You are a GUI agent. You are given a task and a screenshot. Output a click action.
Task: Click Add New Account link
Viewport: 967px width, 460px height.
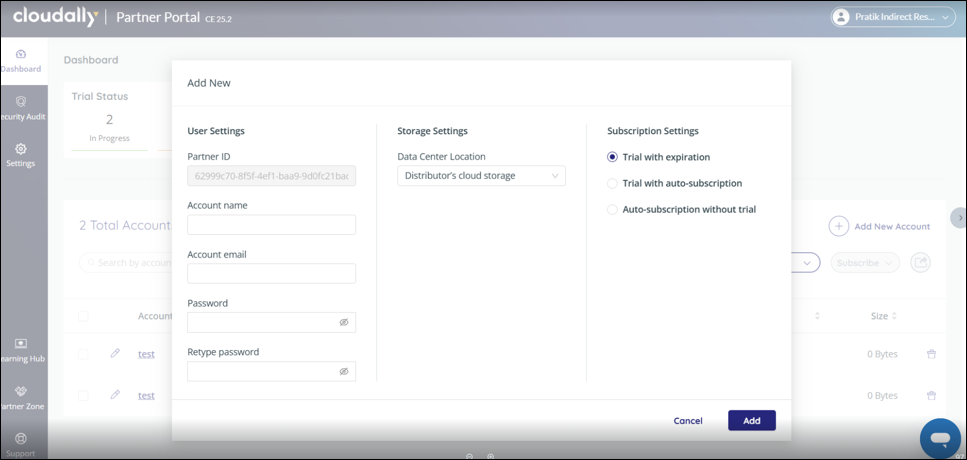[x=892, y=226]
